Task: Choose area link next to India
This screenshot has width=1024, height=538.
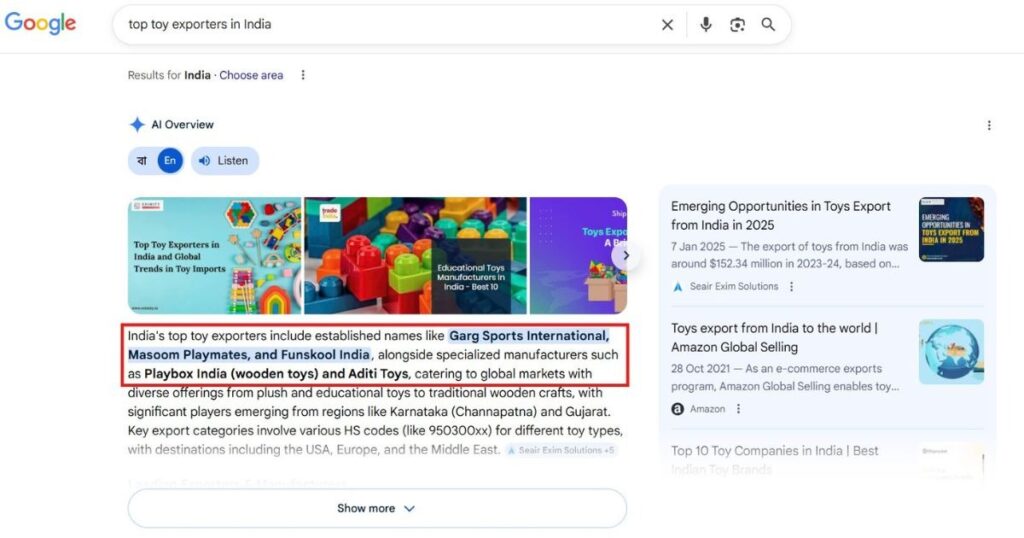Action: click(x=251, y=75)
